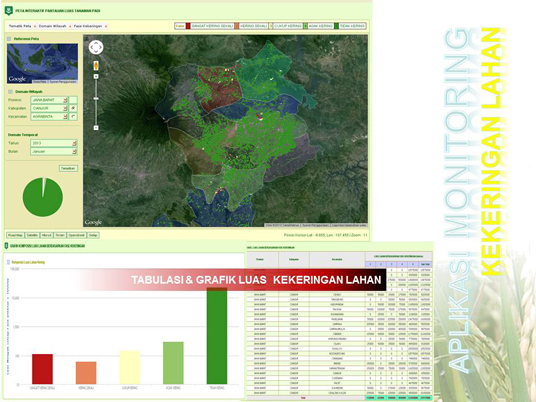Click the Indonesia reference map thumbnail
This screenshot has width=536, height=402.
tap(42, 64)
